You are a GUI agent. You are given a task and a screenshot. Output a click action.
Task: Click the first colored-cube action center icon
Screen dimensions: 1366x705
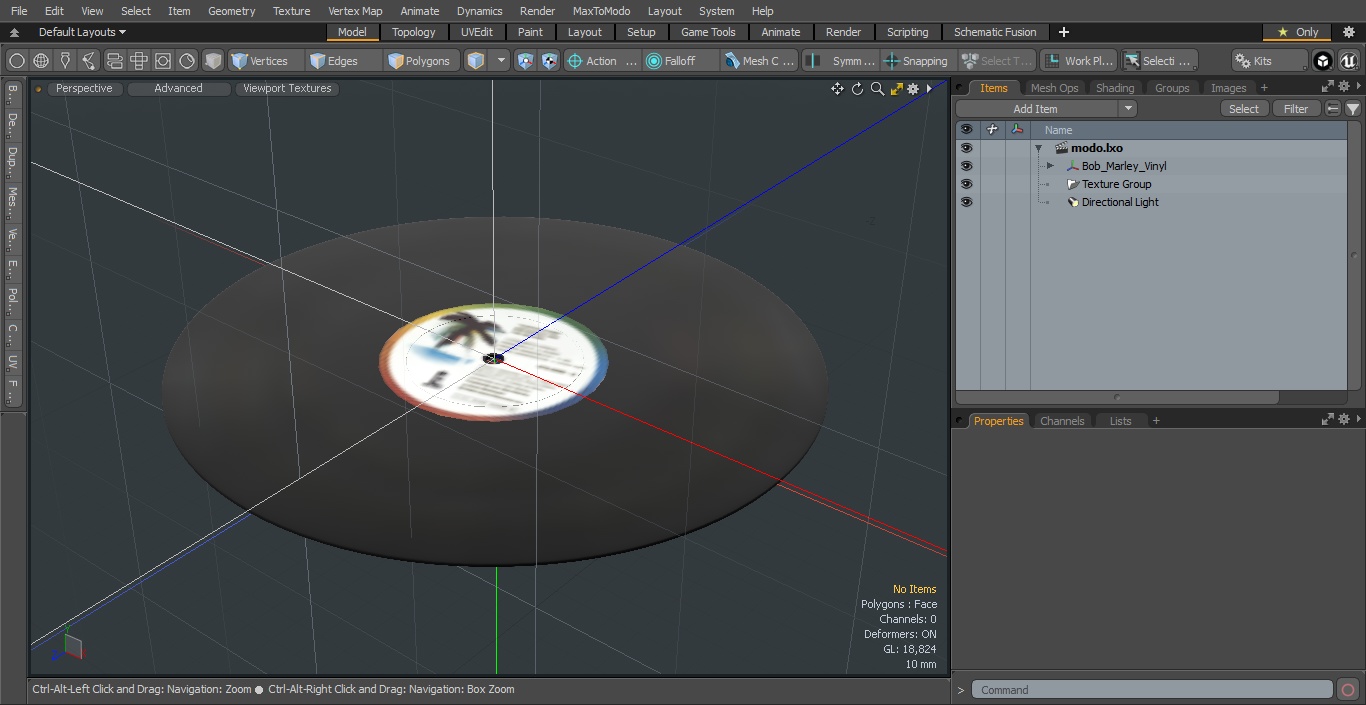526,61
